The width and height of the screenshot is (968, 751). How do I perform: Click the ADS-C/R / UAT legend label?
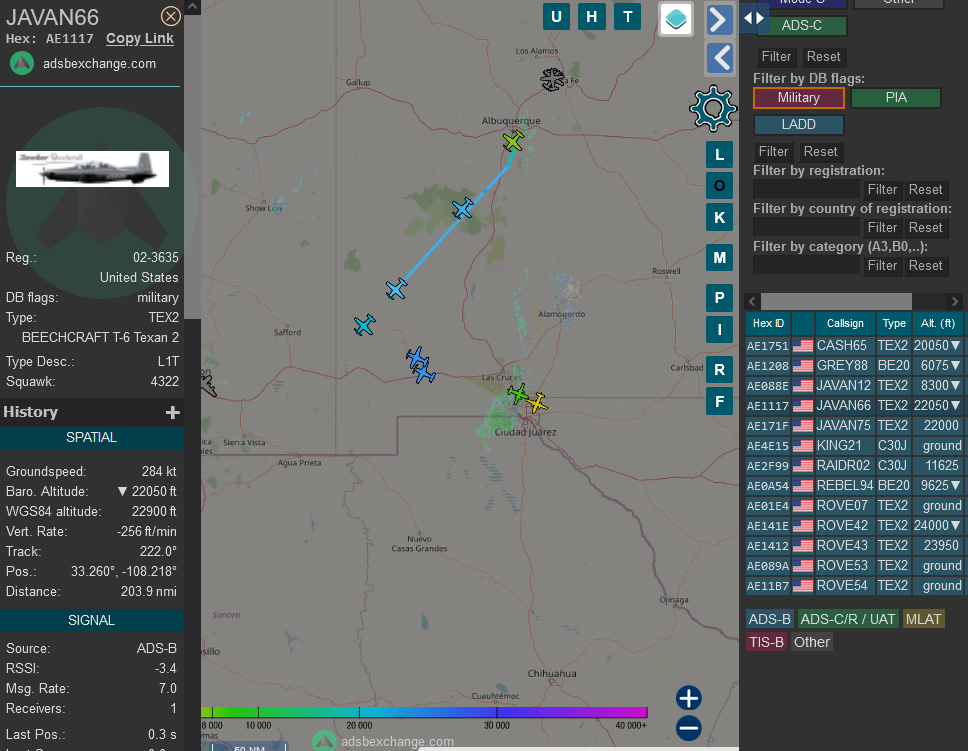[x=848, y=619]
